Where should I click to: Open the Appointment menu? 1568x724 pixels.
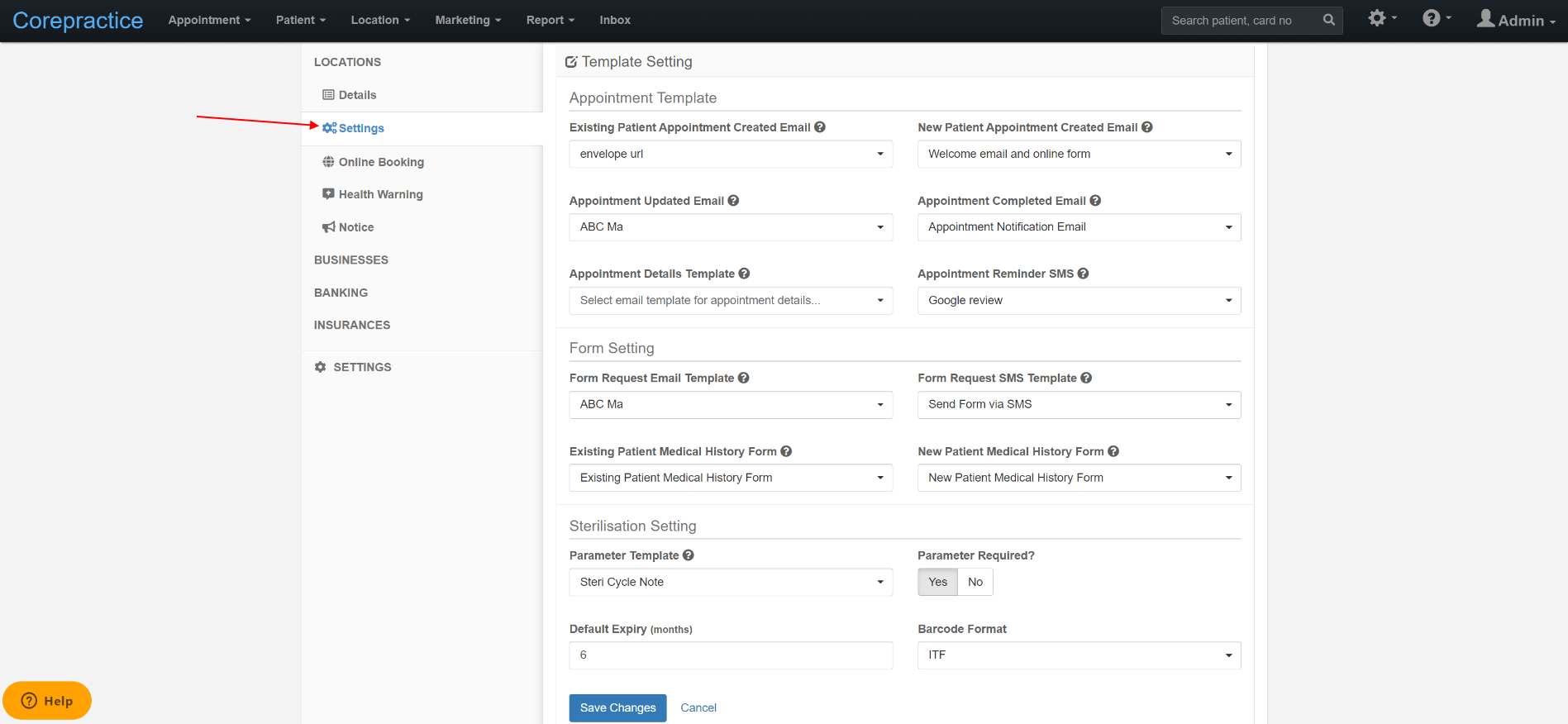[209, 20]
